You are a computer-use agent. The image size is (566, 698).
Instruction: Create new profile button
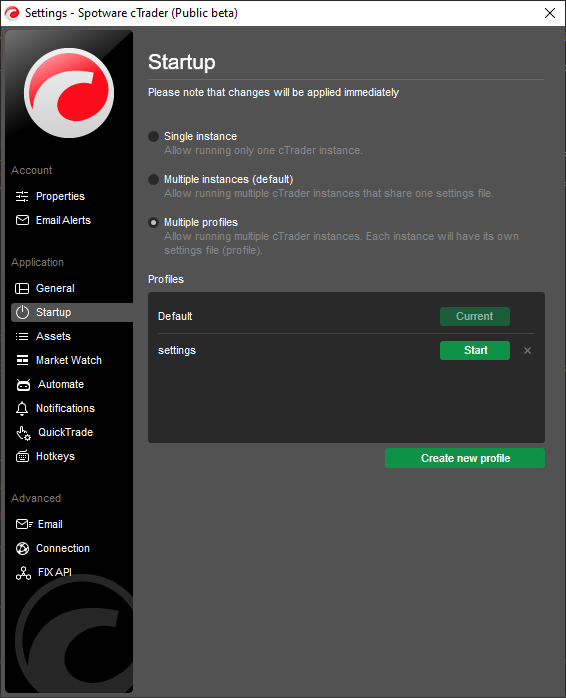click(x=465, y=458)
